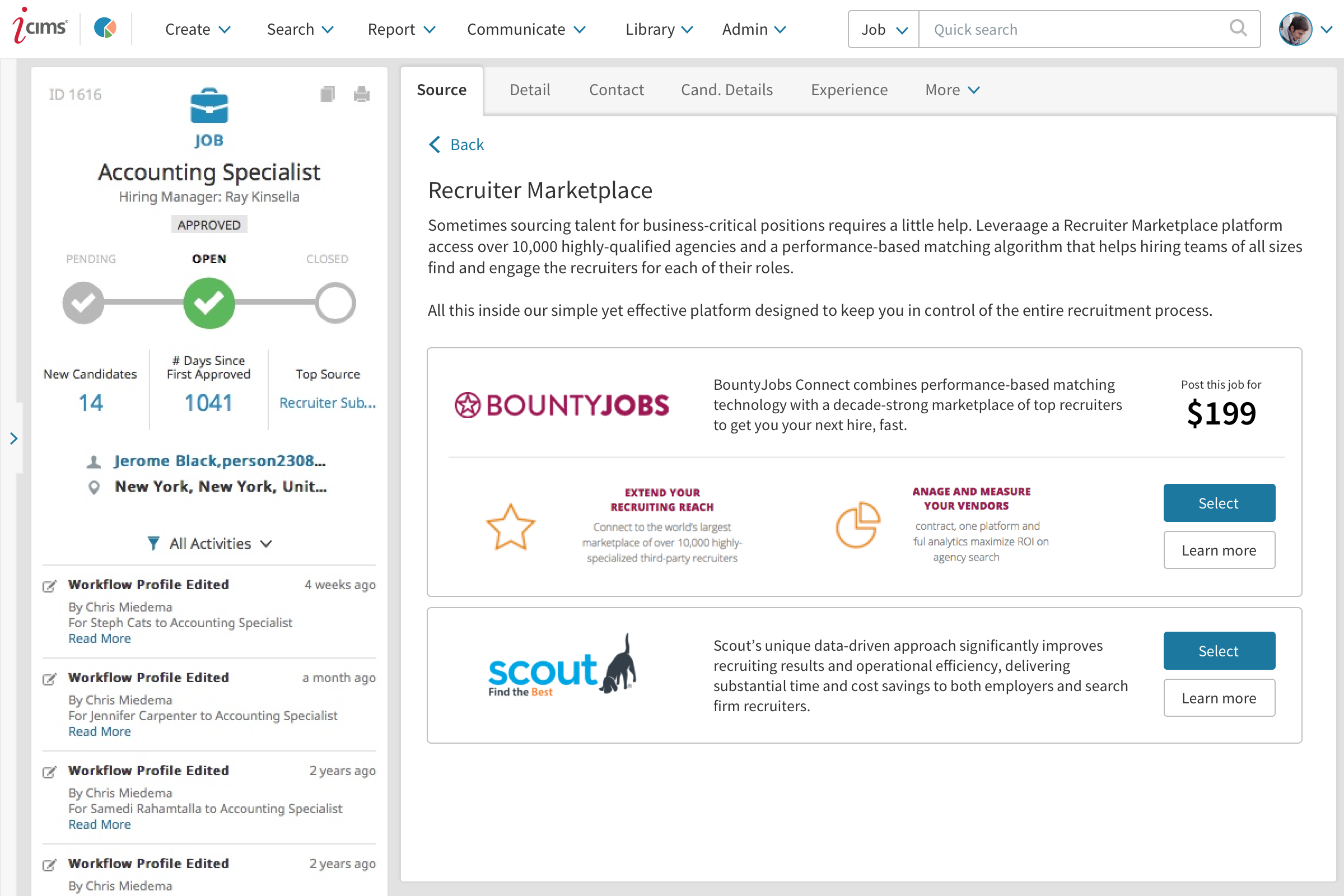Screen dimensions: 1344x896
Task: Click the $199 price text
Action: pos(1221,413)
